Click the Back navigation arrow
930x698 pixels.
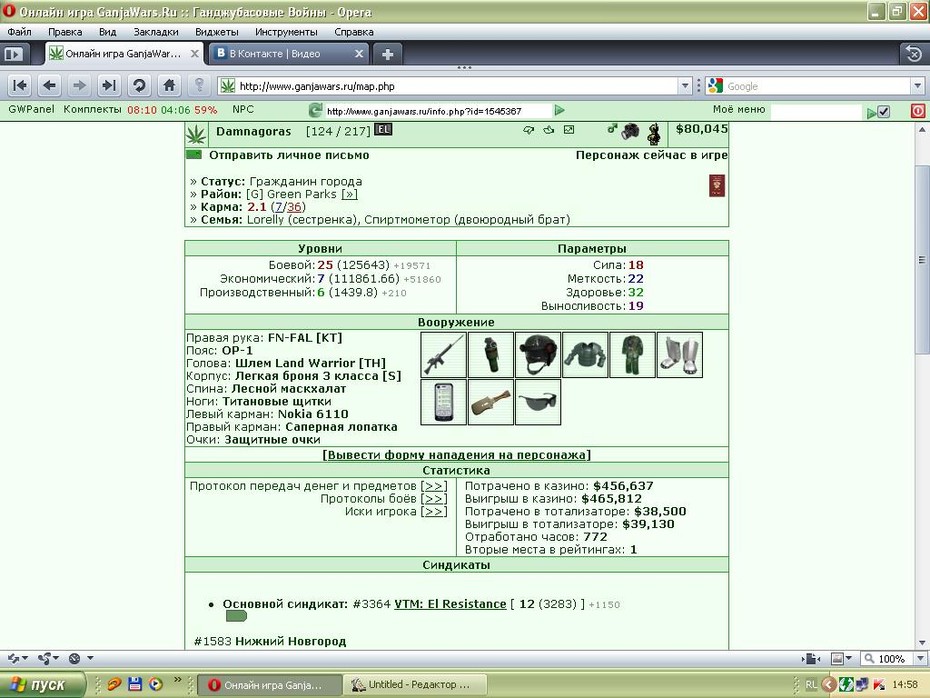[x=50, y=86]
